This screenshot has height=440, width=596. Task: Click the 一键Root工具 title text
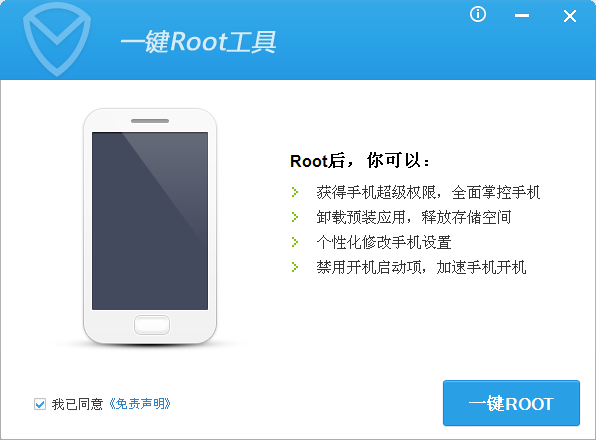click(x=198, y=41)
